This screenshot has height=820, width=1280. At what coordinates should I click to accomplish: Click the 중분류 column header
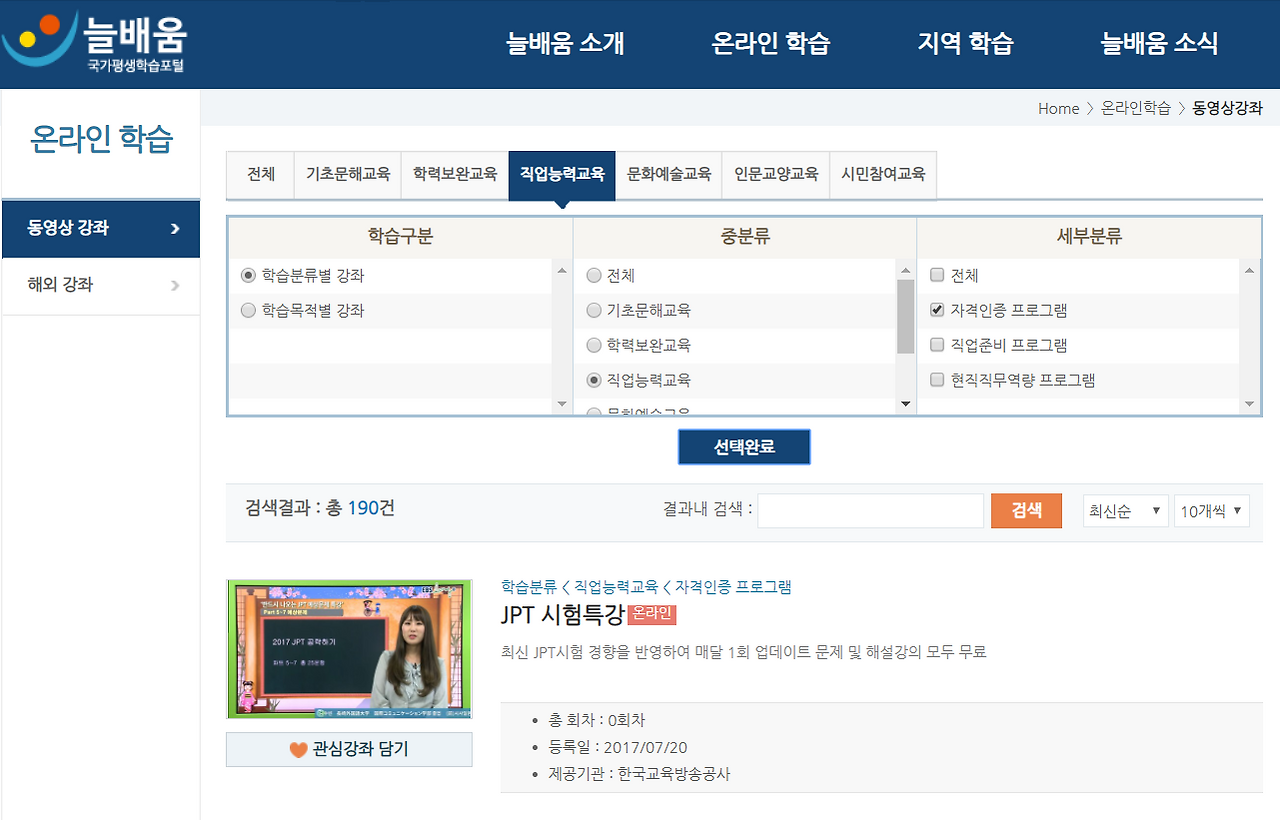point(745,237)
